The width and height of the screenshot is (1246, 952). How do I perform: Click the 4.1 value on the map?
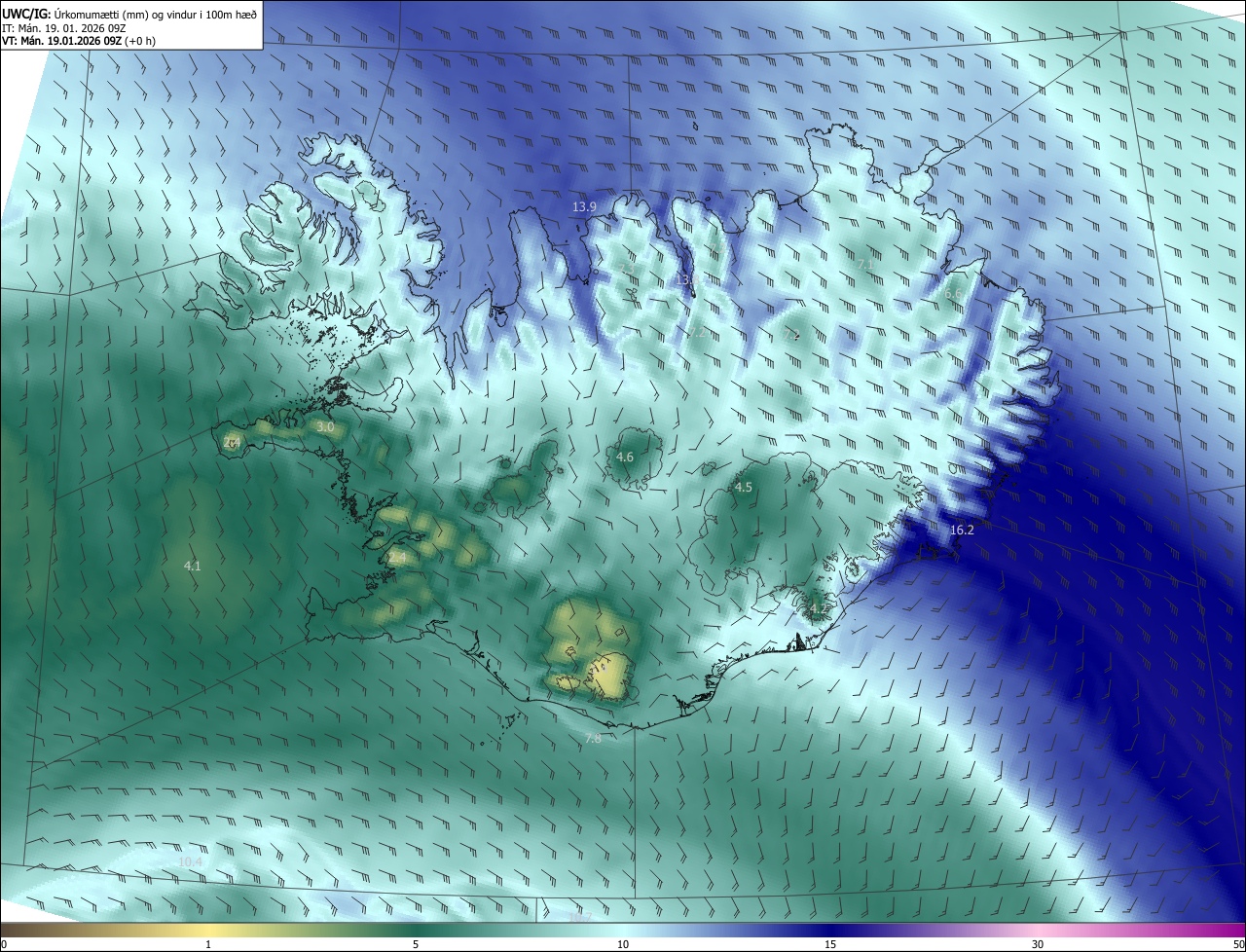[x=193, y=567]
